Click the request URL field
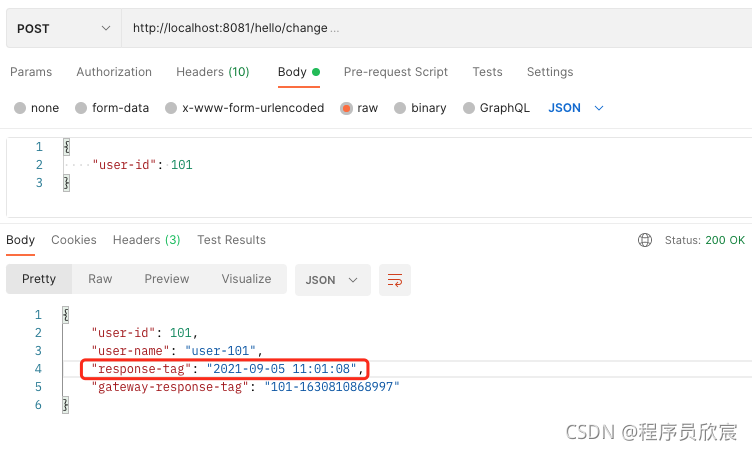The width and height of the screenshot is (752, 451). coord(436,28)
